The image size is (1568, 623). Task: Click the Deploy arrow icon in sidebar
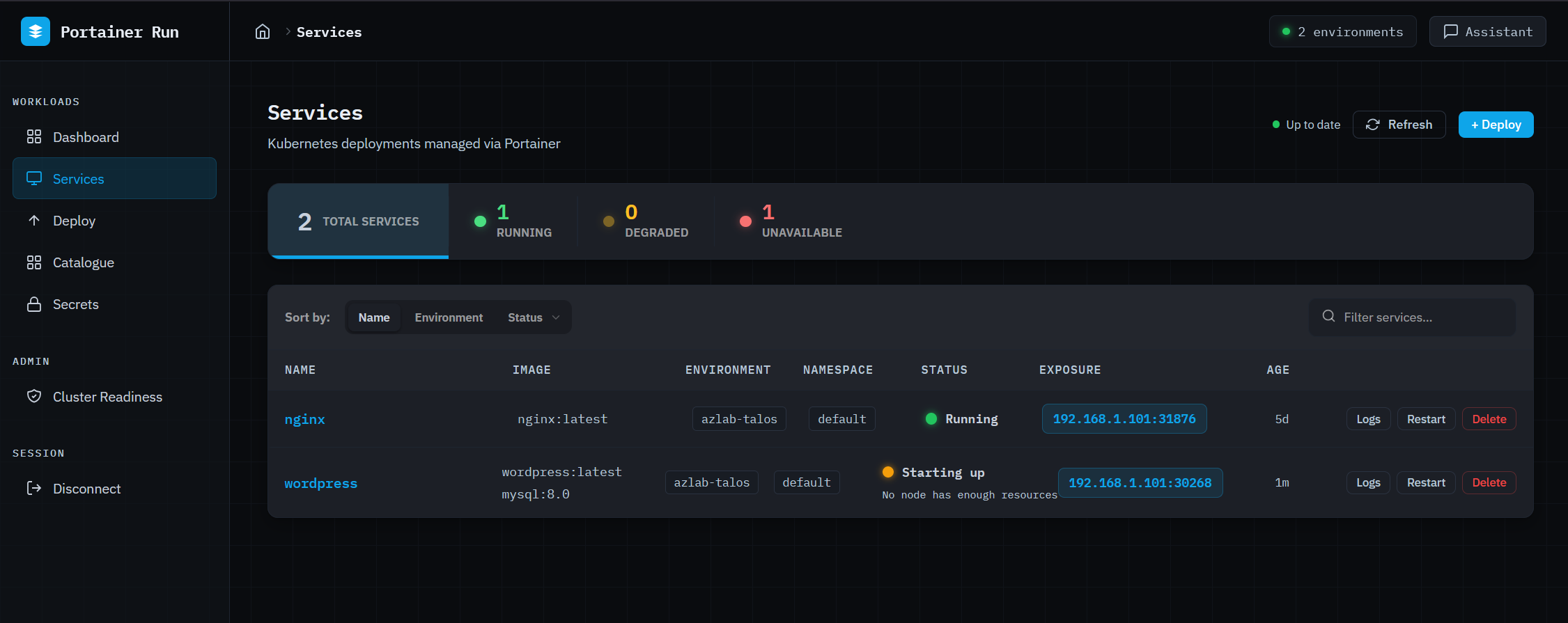click(34, 220)
